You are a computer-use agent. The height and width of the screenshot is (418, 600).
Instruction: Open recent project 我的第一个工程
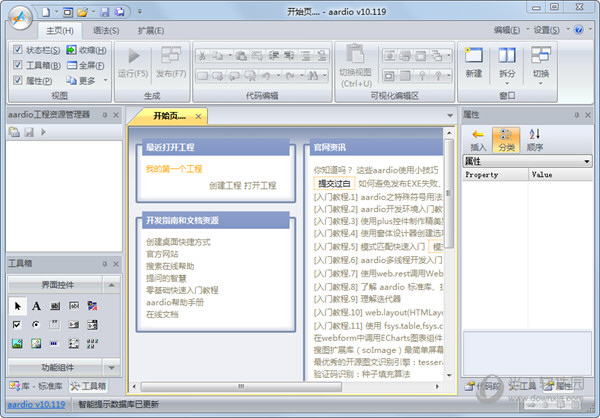point(174,169)
